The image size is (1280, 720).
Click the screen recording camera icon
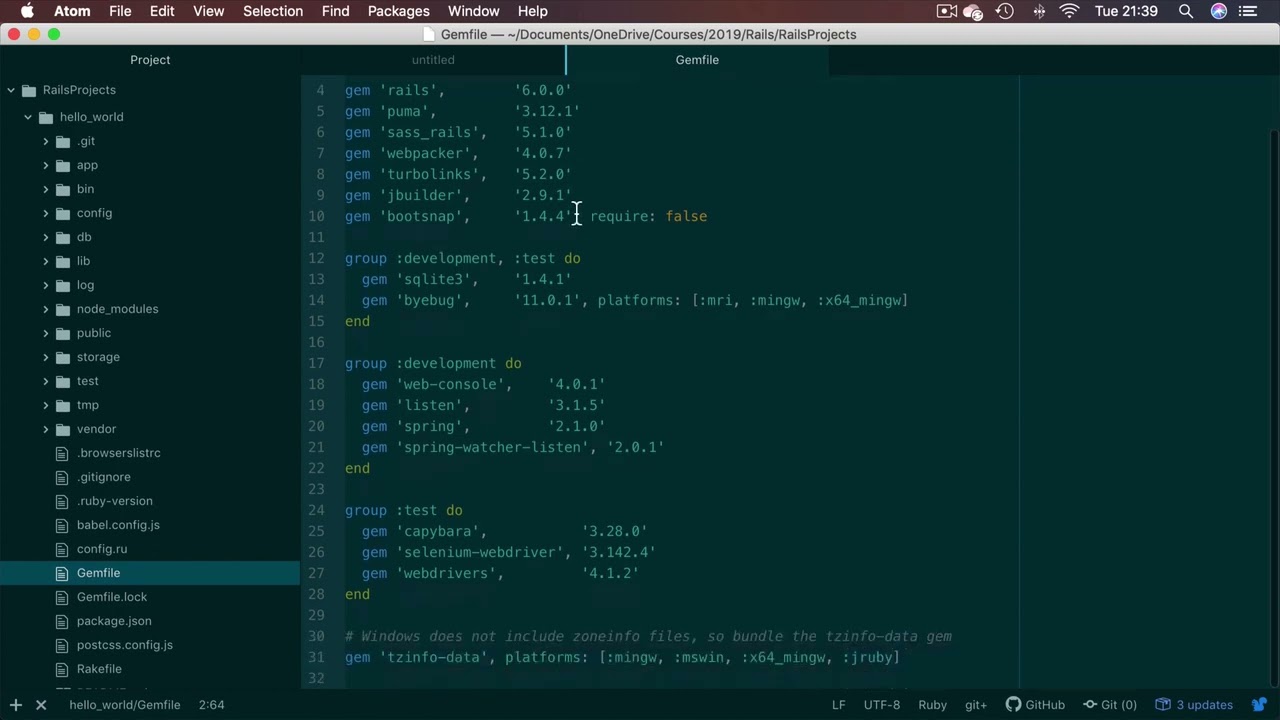coord(946,11)
